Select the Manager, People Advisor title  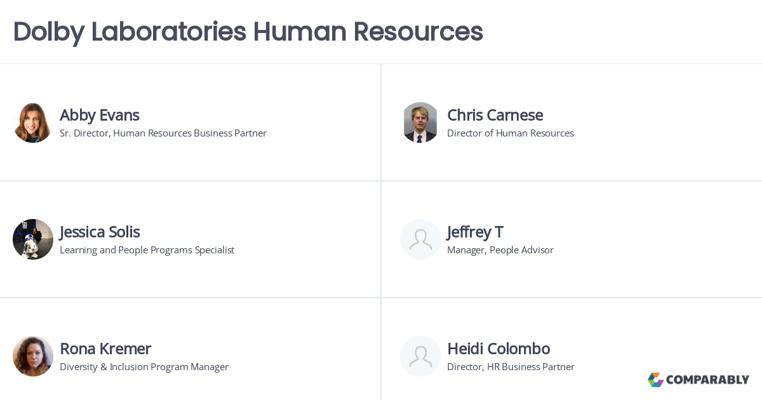click(x=500, y=250)
